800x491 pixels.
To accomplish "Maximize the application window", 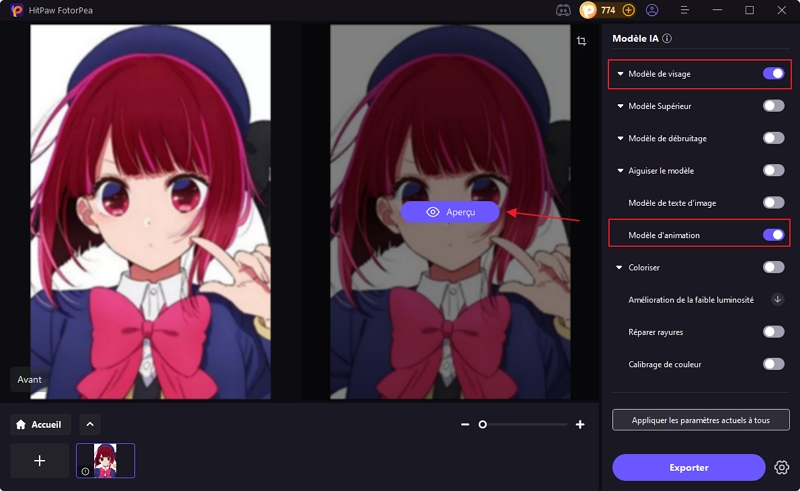I will (x=749, y=10).
